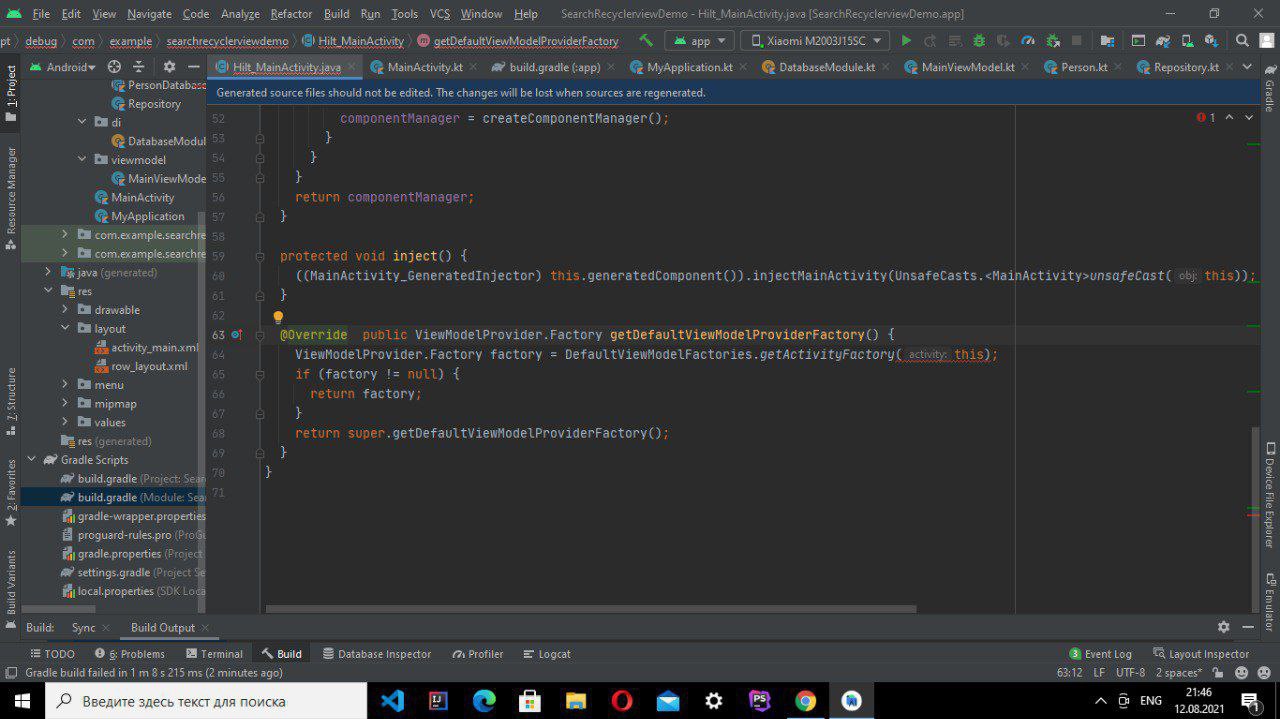1280x719 pixels.
Task: Open the Logcat tool window
Action: coord(546,654)
